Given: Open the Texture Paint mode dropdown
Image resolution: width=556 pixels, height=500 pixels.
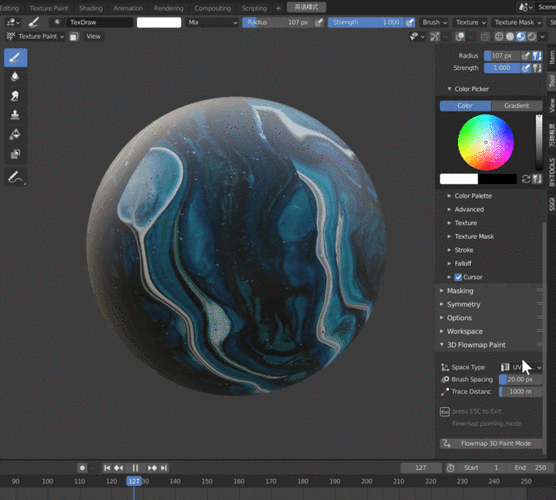Looking at the screenshot, I should 35,37.
